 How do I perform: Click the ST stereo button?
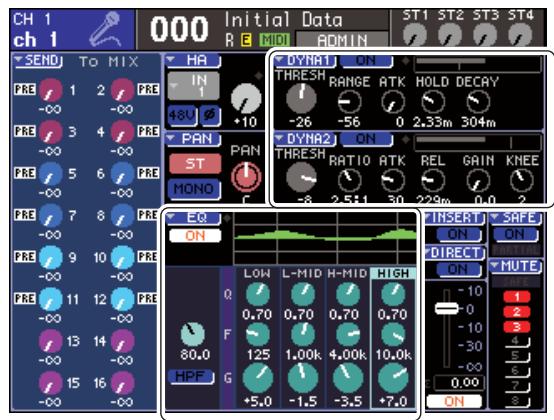[195, 164]
